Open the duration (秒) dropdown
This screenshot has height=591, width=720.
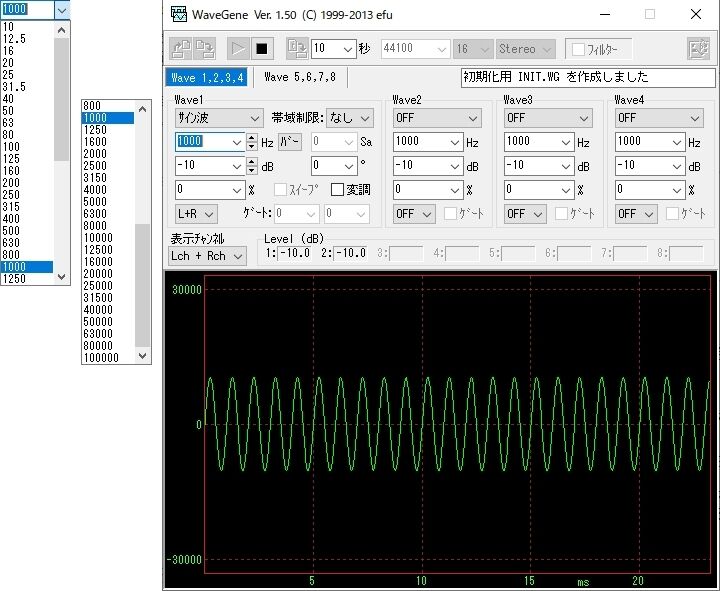[348, 49]
